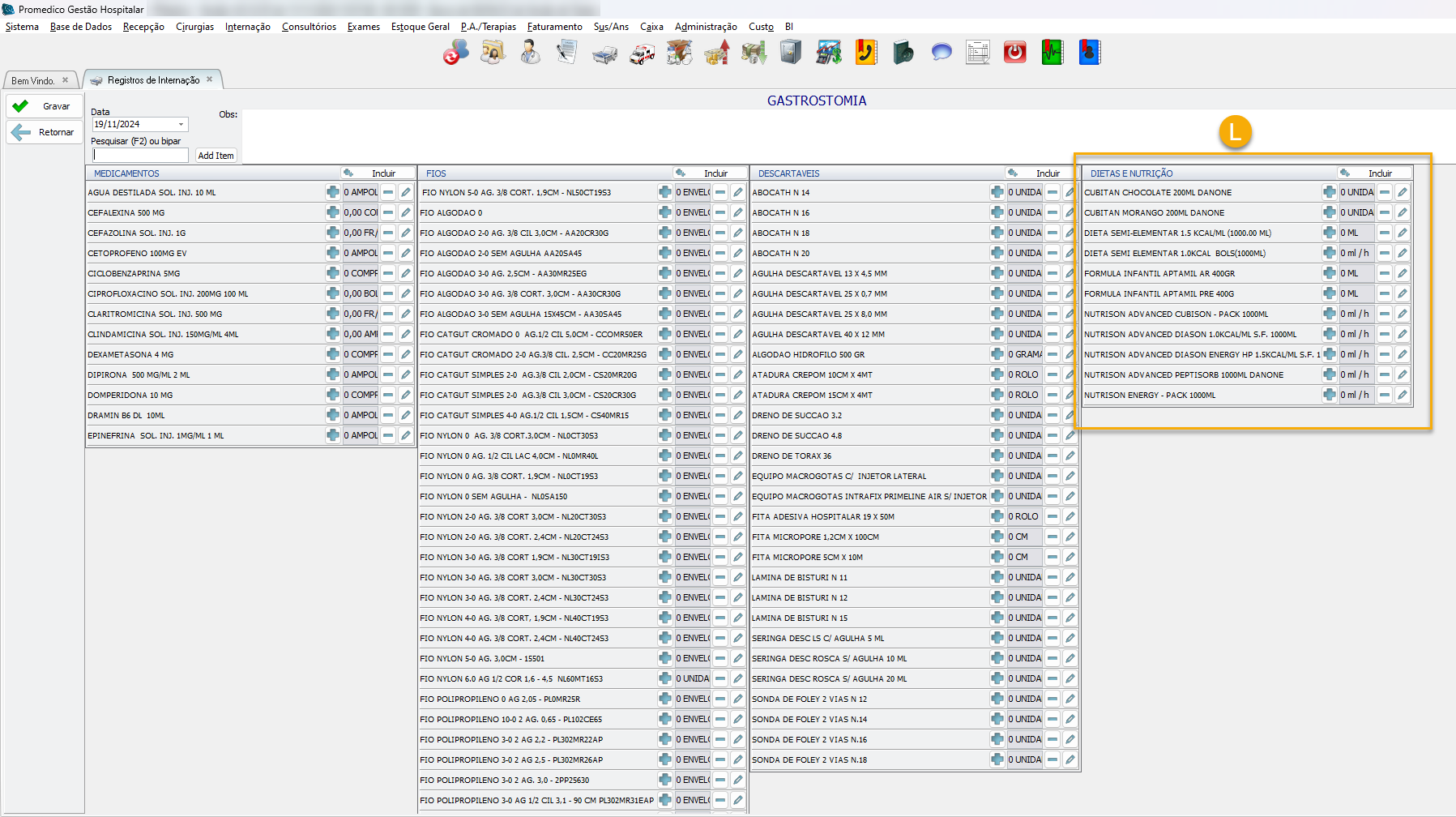
Task: Open the hospital bed icon in toolbar
Action: pyautogui.click(x=604, y=53)
